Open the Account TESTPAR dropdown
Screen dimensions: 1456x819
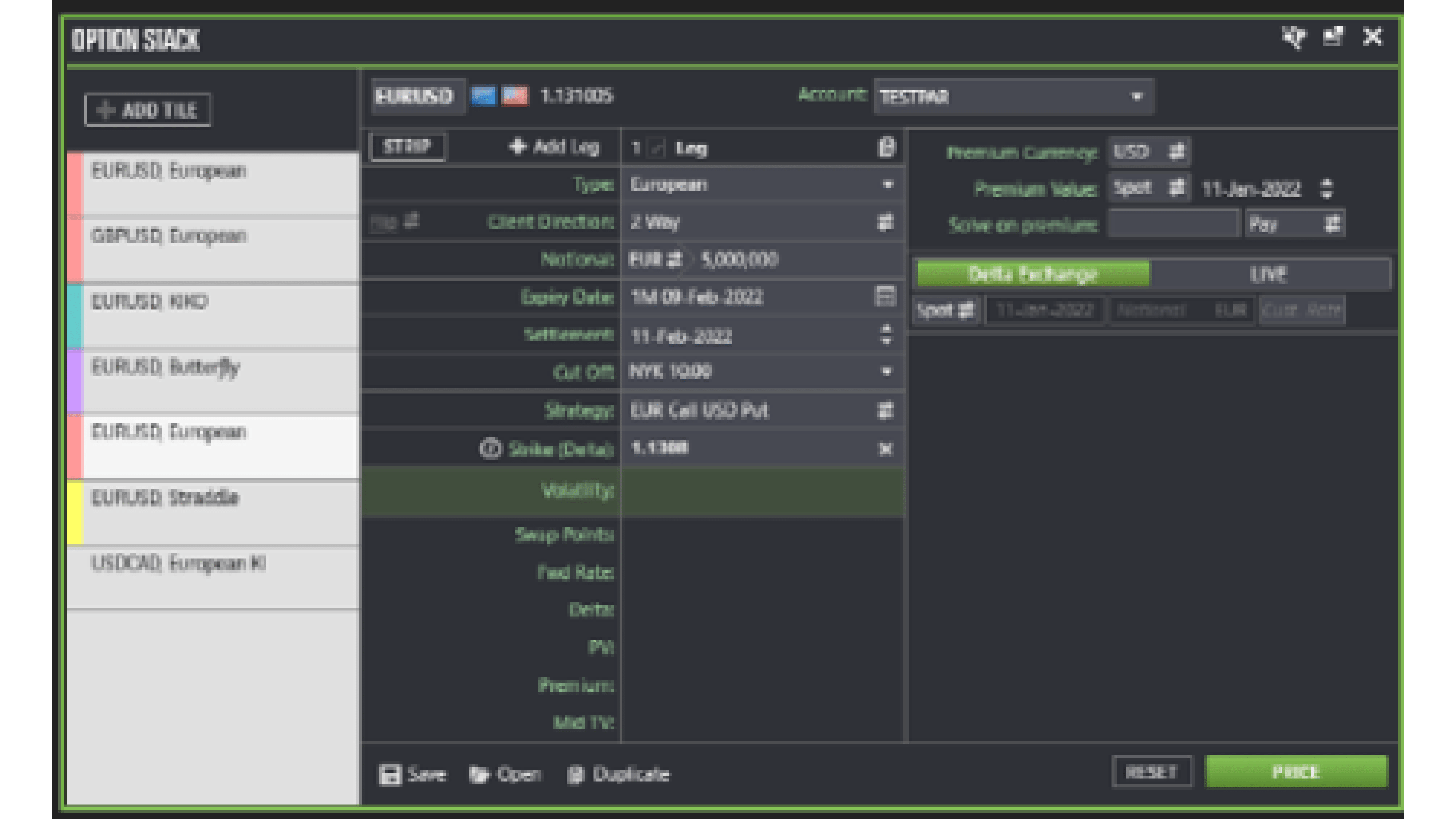[x=1137, y=97]
